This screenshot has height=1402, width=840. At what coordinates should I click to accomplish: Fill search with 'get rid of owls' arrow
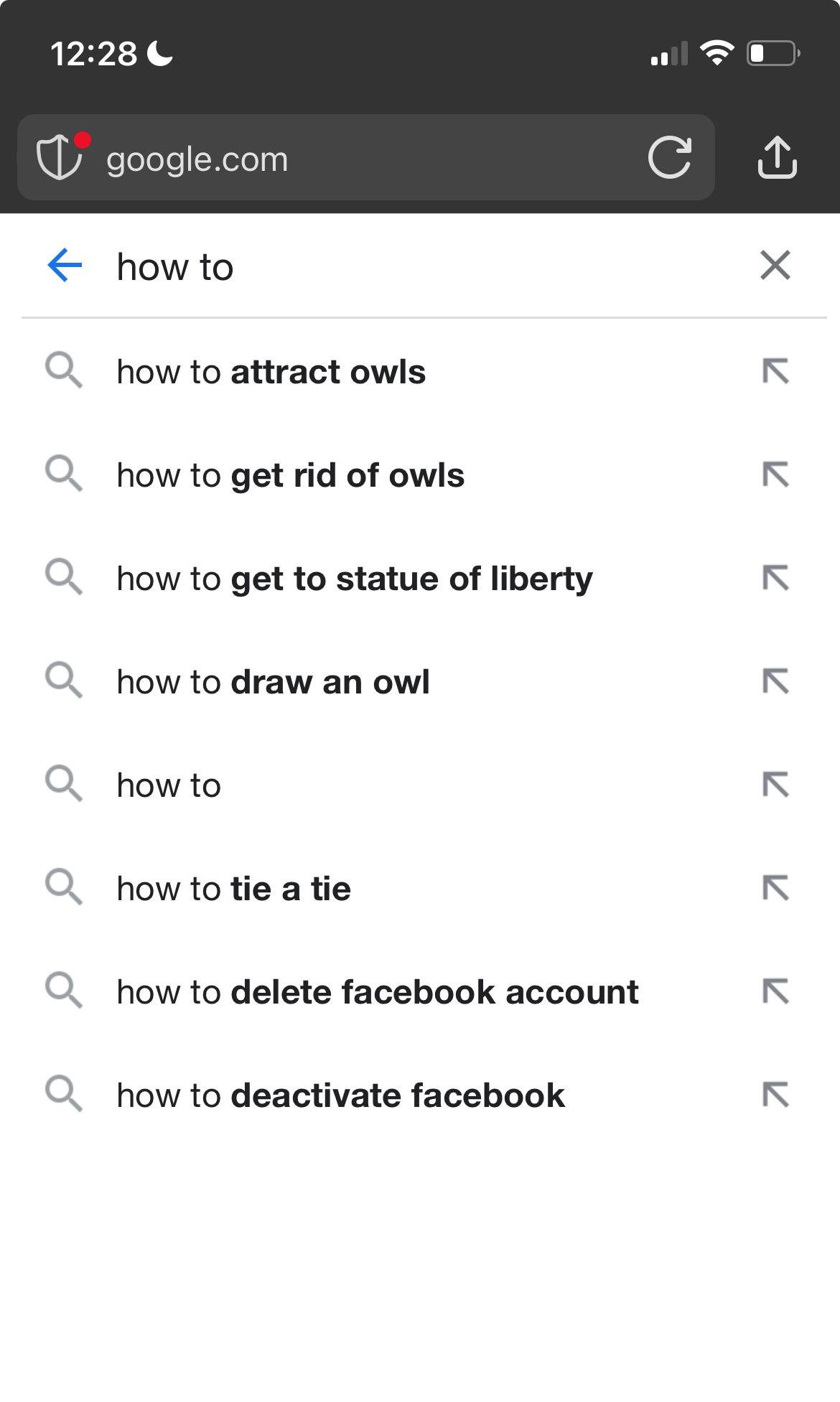click(775, 475)
